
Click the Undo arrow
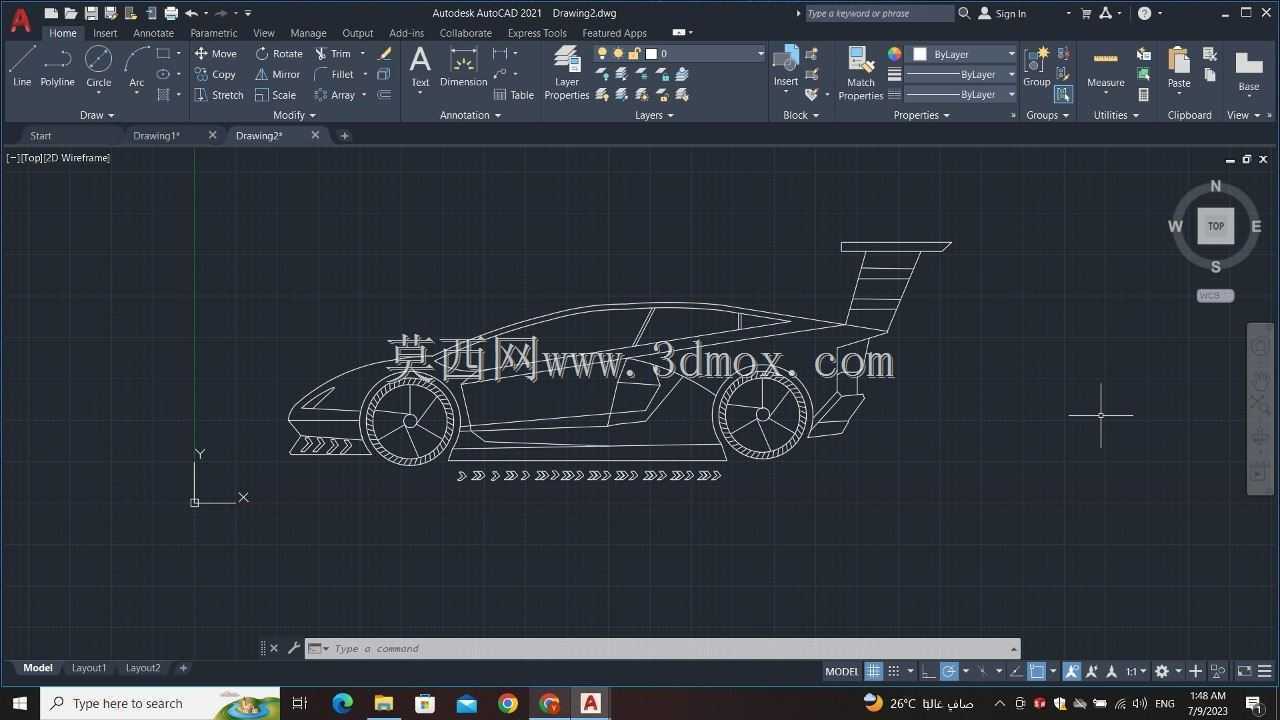[x=191, y=13]
